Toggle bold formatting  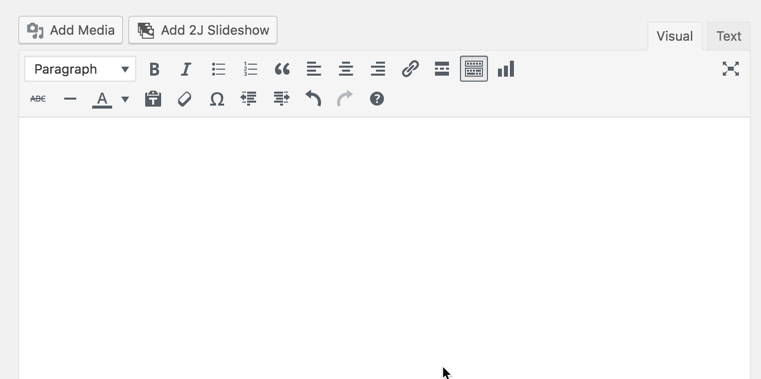(154, 69)
